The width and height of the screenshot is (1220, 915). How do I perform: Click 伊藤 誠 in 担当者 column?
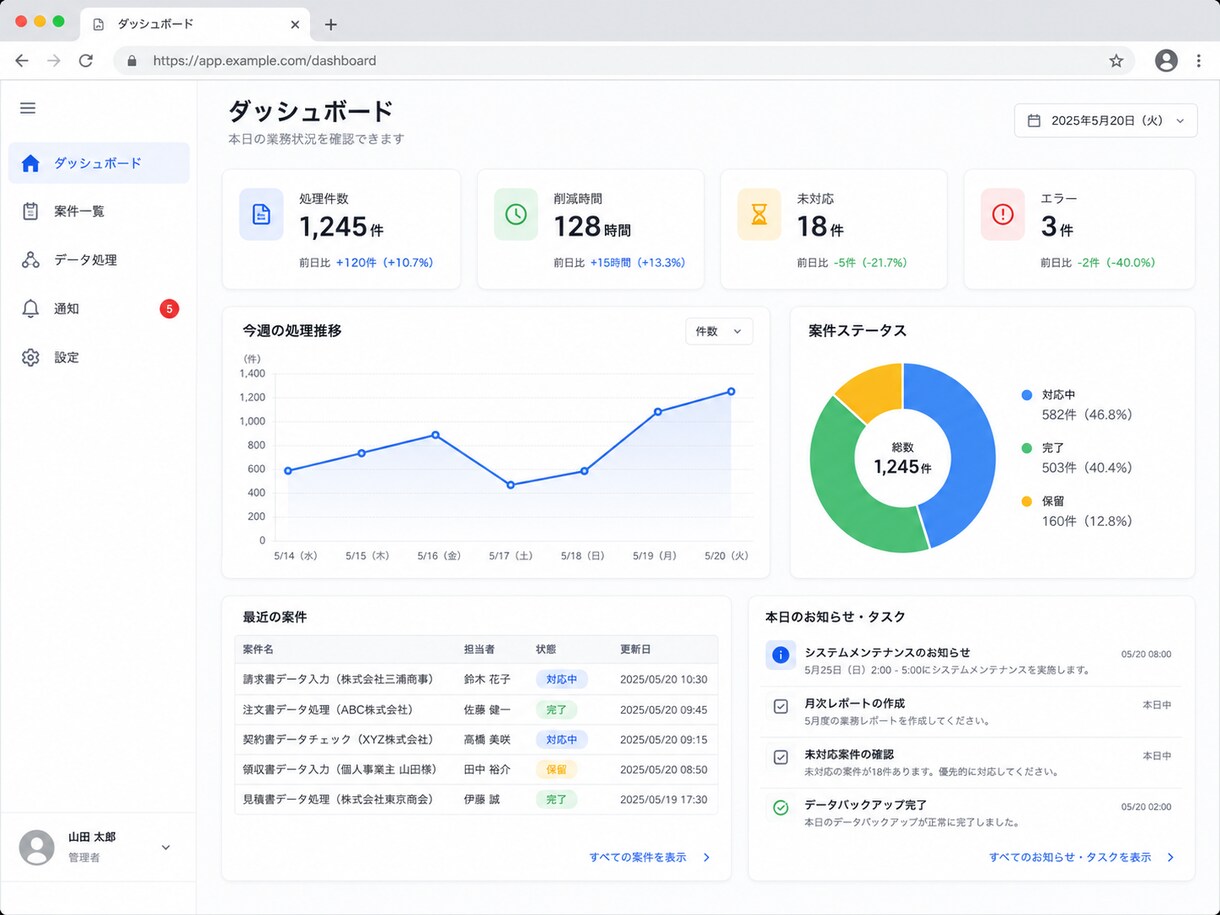(482, 799)
